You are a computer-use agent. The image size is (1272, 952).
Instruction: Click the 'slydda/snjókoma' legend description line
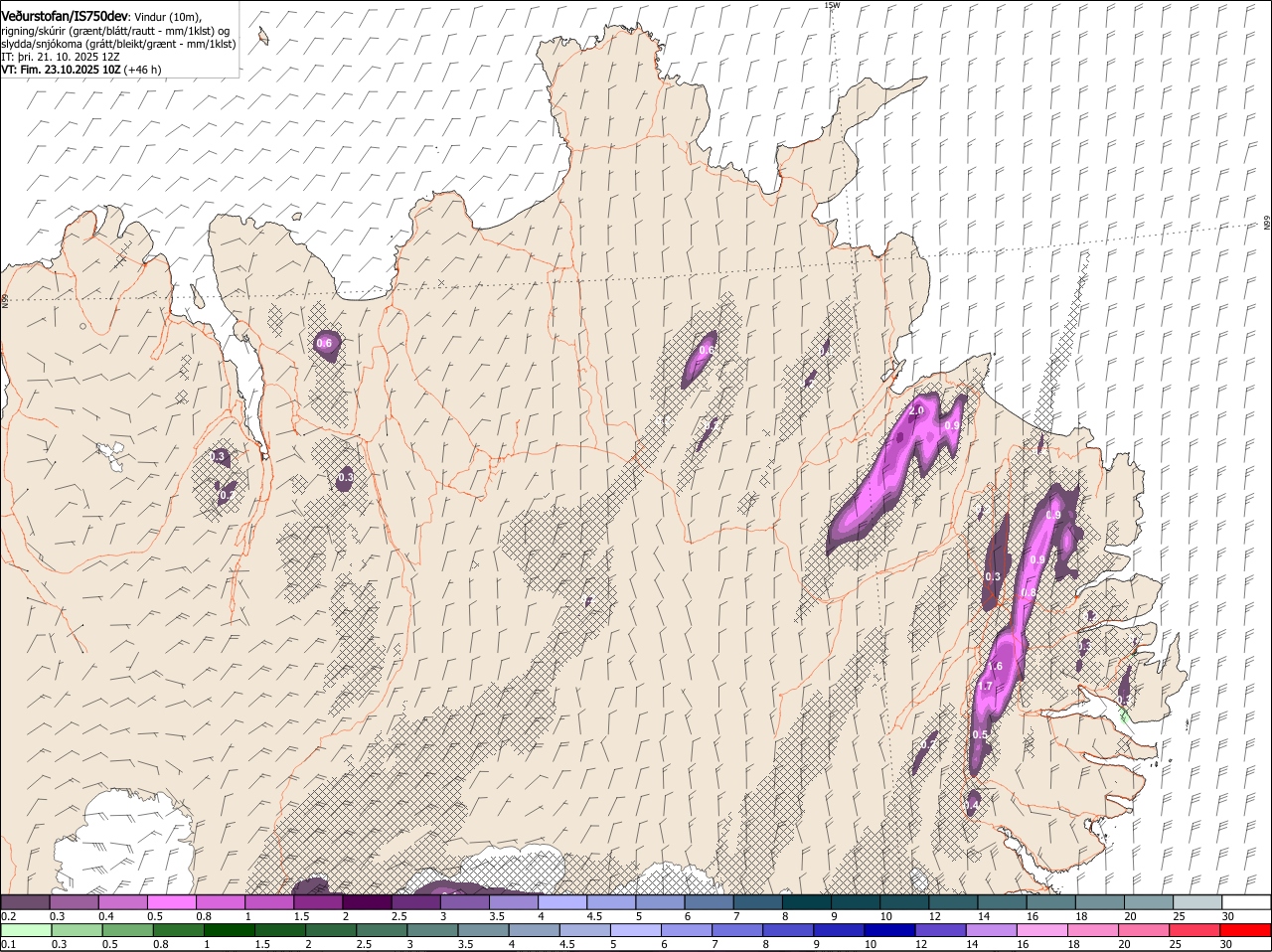pyautogui.click(x=118, y=44)
